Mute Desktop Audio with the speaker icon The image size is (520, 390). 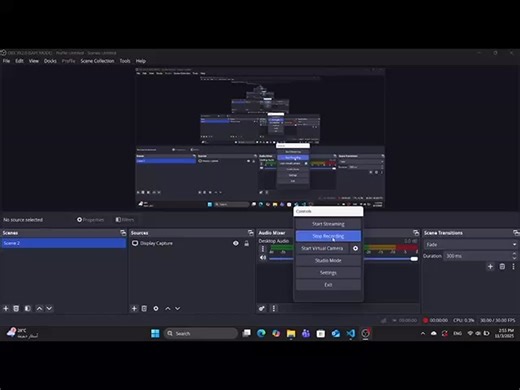coord(263,258)
